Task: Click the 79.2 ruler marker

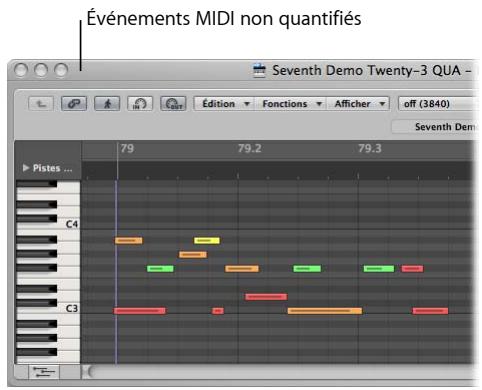Action: [249, 148]
